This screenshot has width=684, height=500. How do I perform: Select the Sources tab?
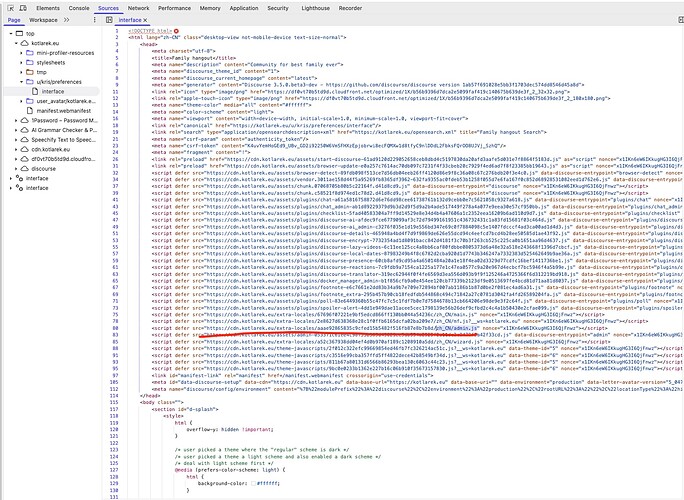point(108,8)
